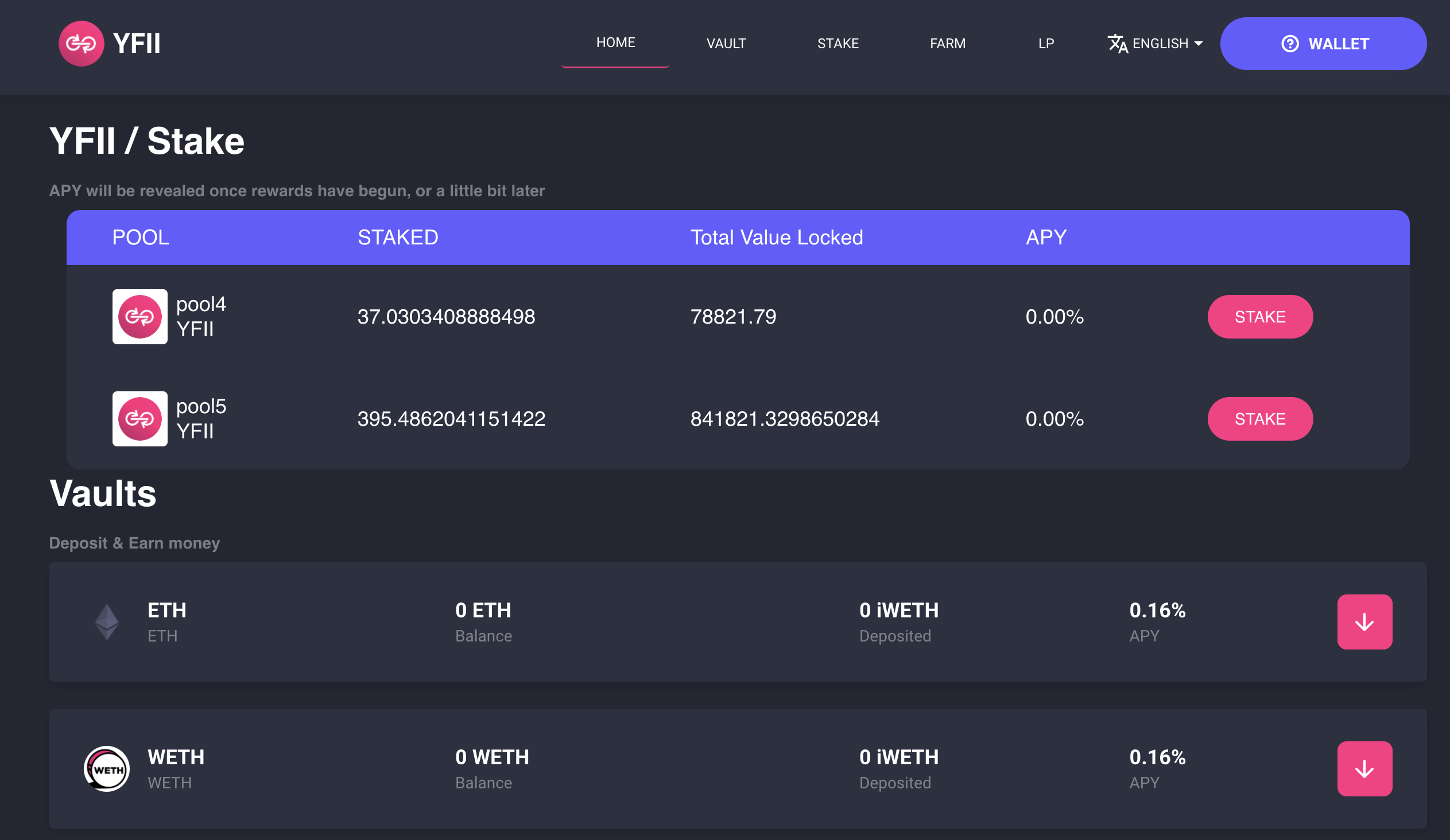Click the YFII brand name text
The image size is (1450, 840).
pyautogui.click(x=137, y=44)
